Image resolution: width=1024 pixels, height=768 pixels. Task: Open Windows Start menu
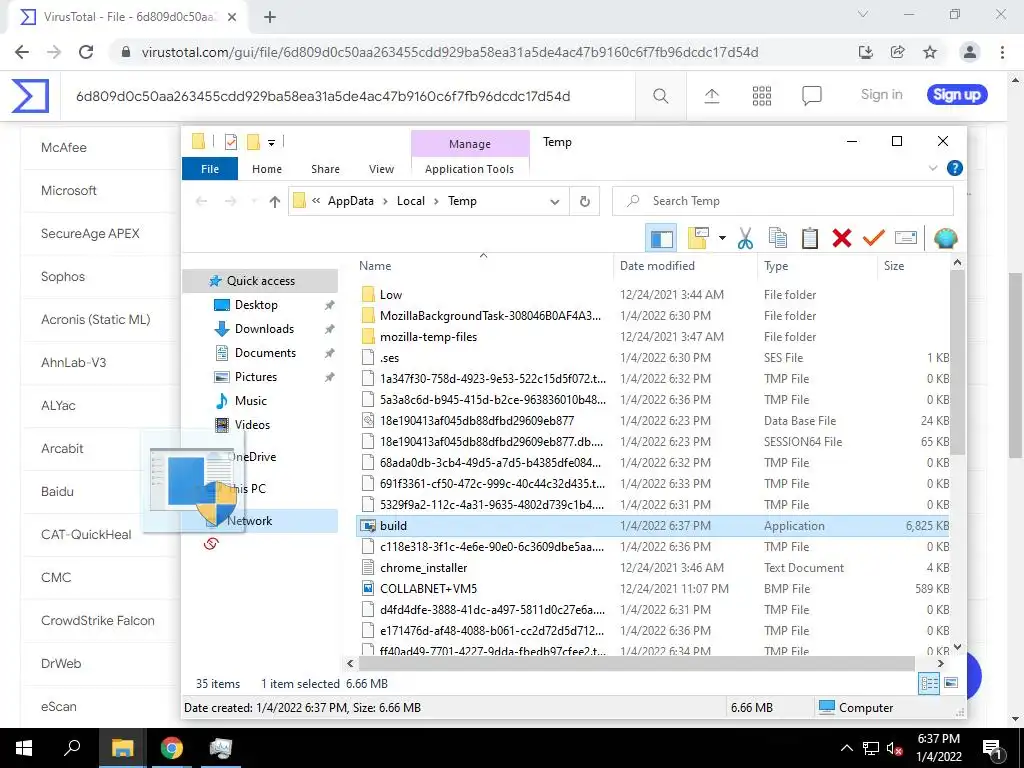[24, 748]
